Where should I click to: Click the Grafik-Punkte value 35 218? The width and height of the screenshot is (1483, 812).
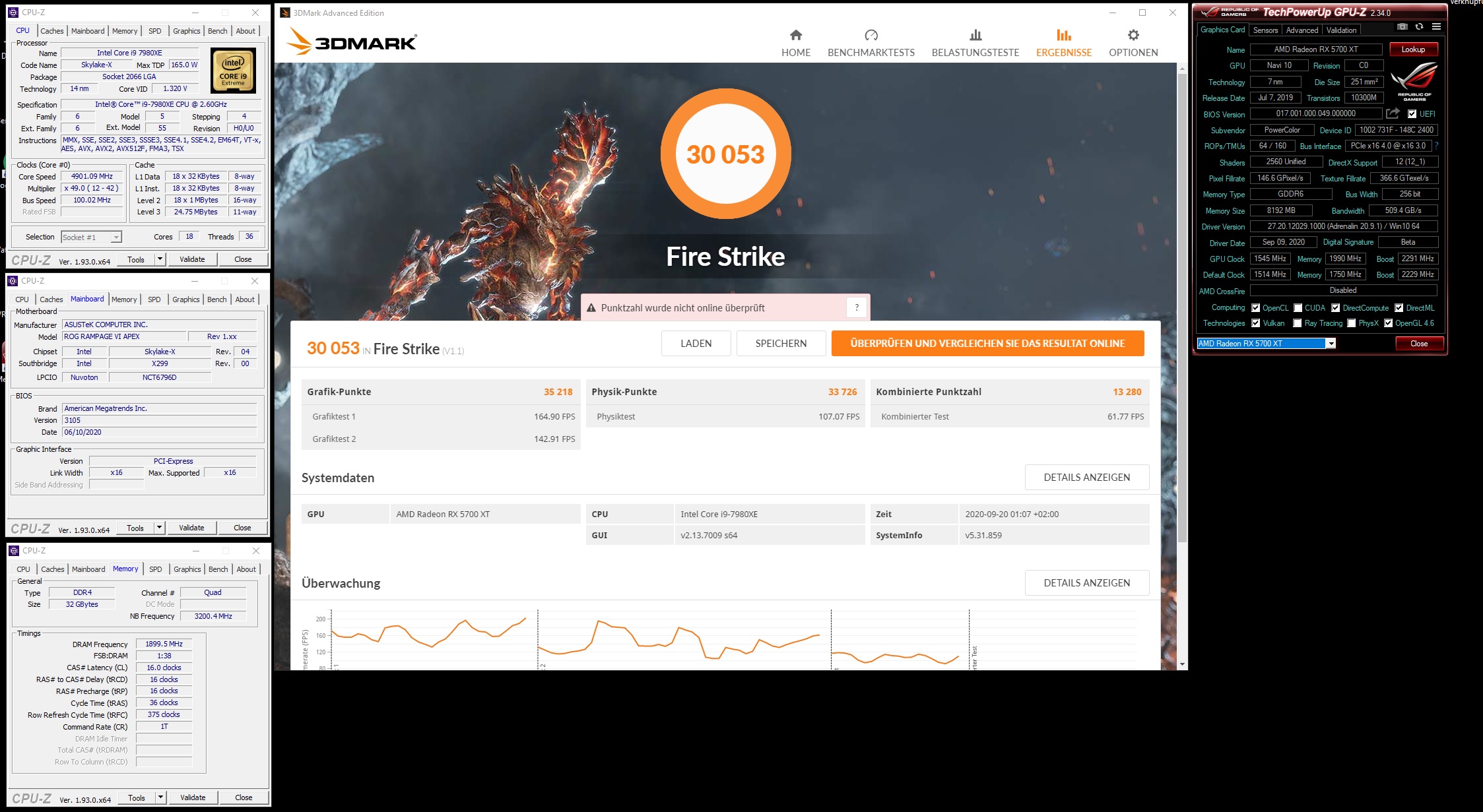(x=558, y=392)
